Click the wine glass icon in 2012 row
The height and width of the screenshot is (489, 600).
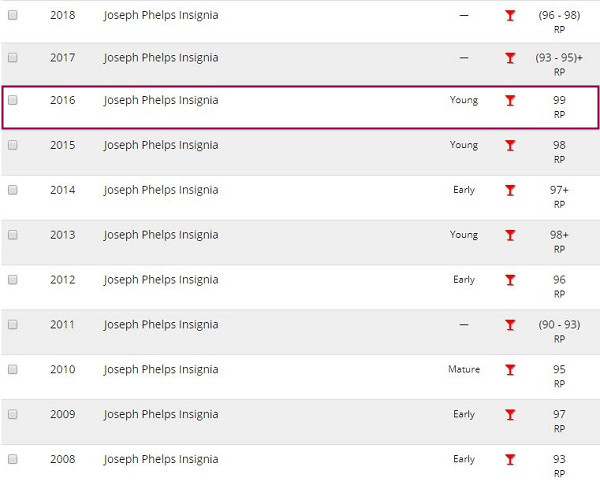pos(510,280)
